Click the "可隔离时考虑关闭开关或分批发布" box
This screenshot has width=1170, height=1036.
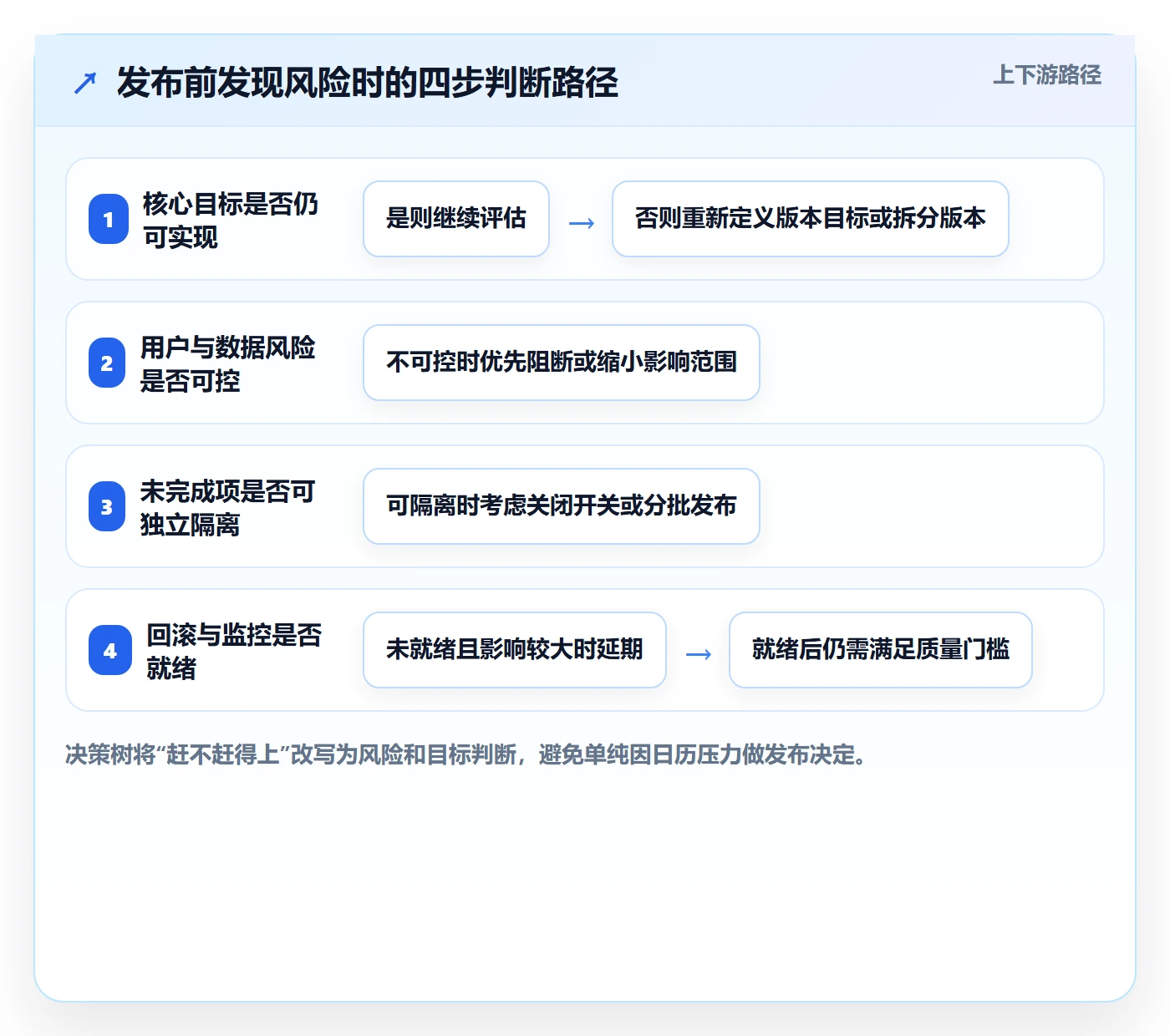coord(562,506)
